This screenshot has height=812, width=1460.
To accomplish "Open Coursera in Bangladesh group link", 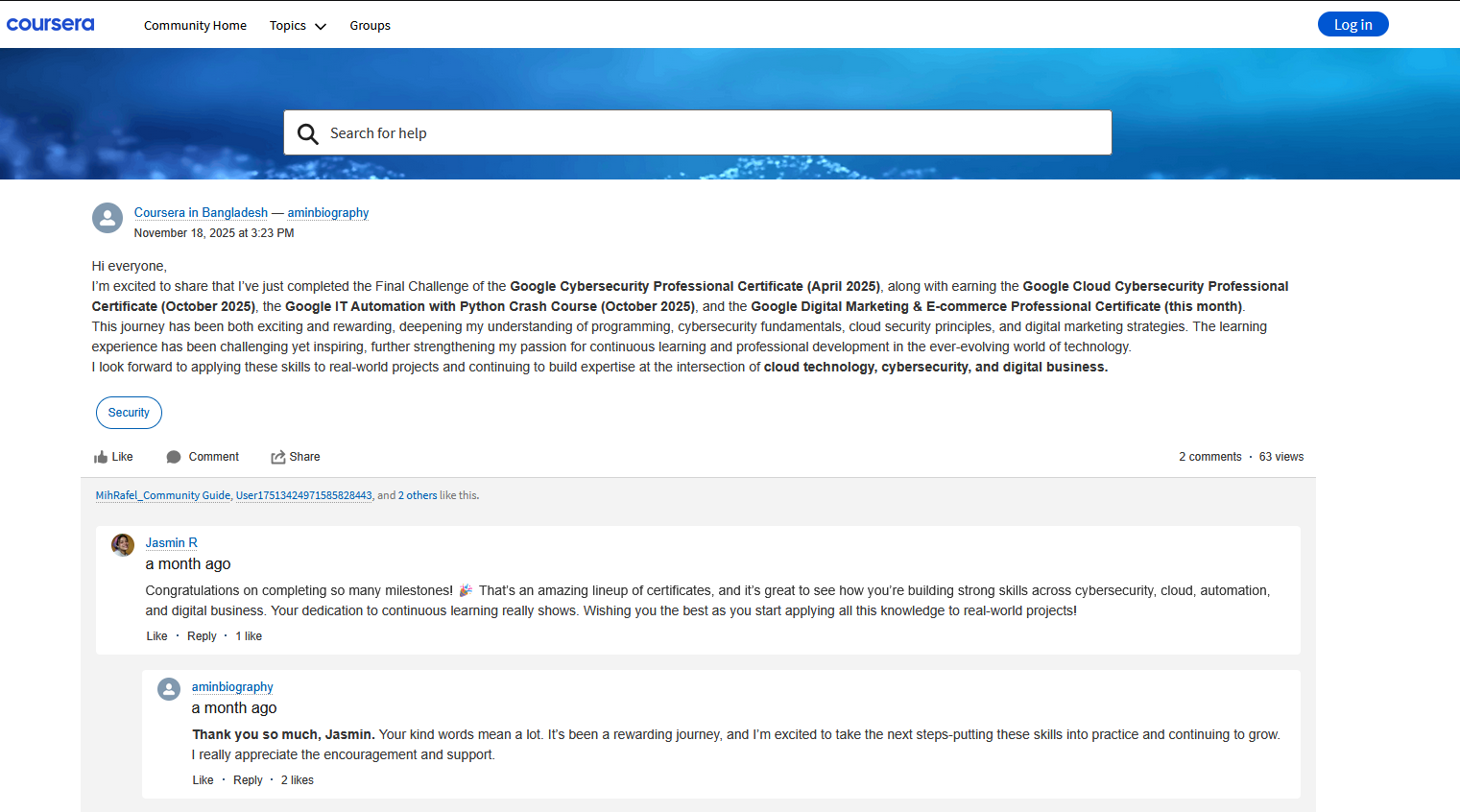I will pos(201,213).
